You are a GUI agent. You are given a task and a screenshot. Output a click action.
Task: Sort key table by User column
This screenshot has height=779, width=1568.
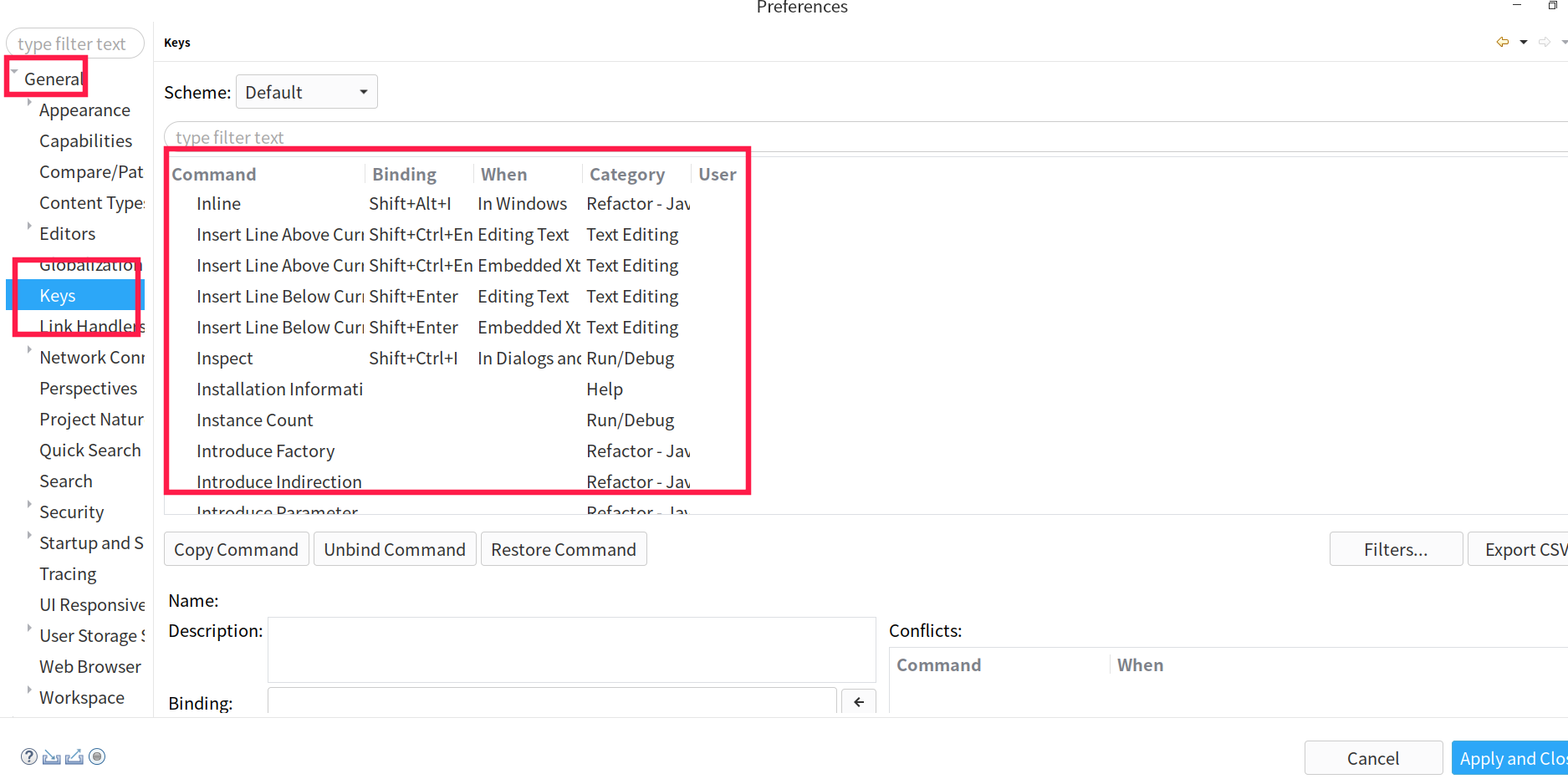point(718,175)
